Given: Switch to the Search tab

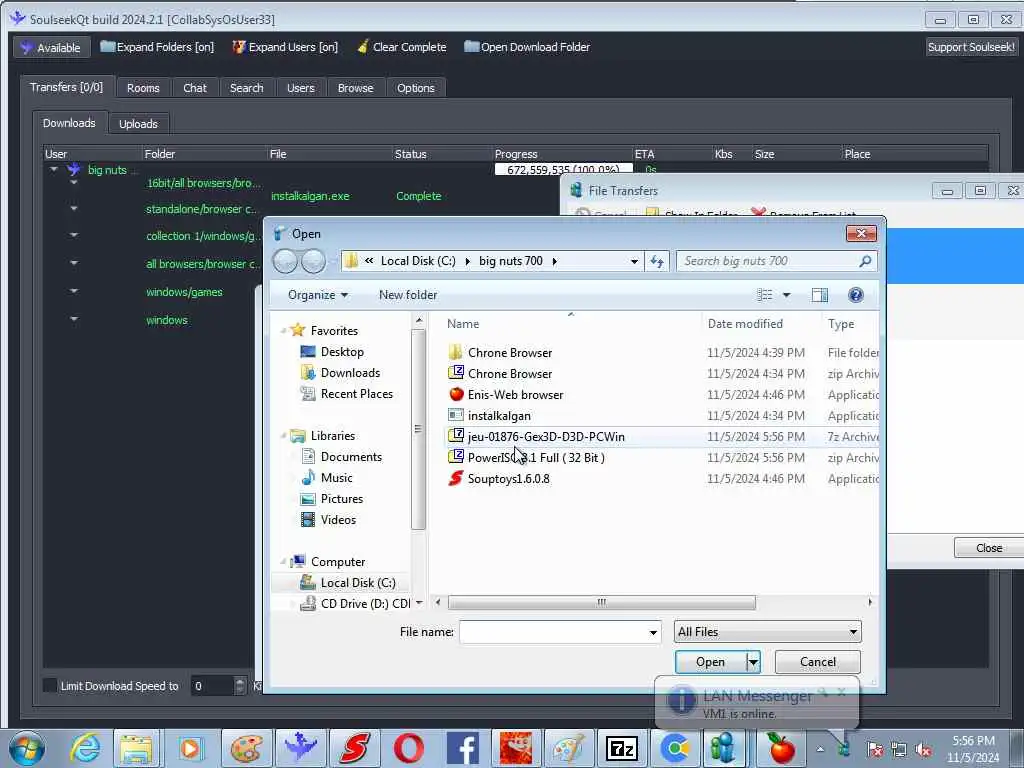Looking at the screenshot, I should (246, 88).
